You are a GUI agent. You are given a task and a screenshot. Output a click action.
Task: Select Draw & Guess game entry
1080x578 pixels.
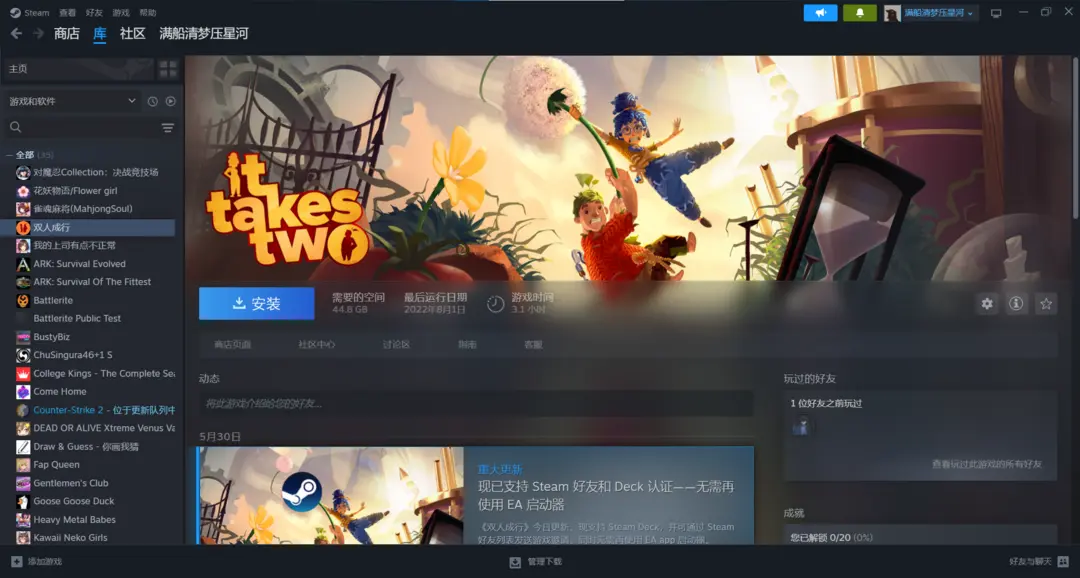click(86, 446)
